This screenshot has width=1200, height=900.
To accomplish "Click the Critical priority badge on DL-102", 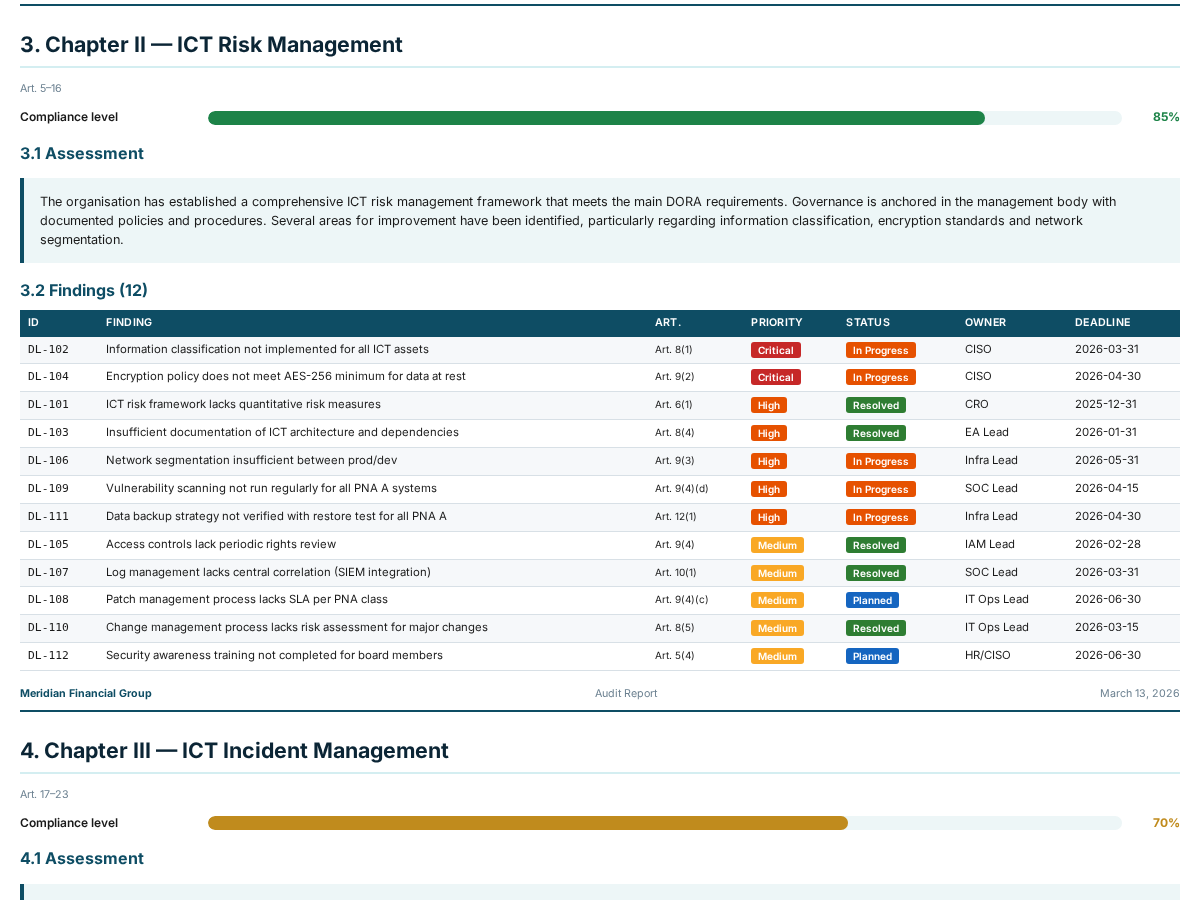I will click(x=776, y=349).
